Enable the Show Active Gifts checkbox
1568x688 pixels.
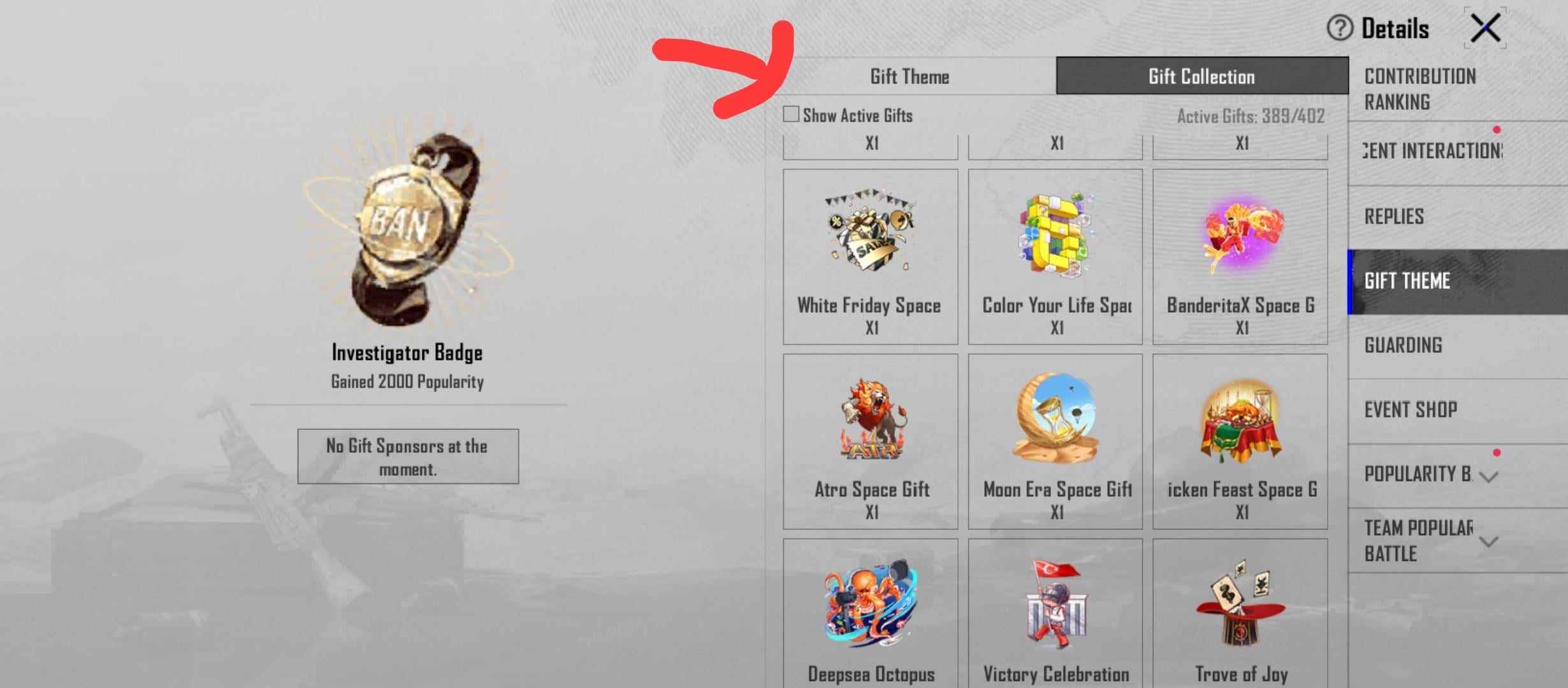tap(791, 114)
